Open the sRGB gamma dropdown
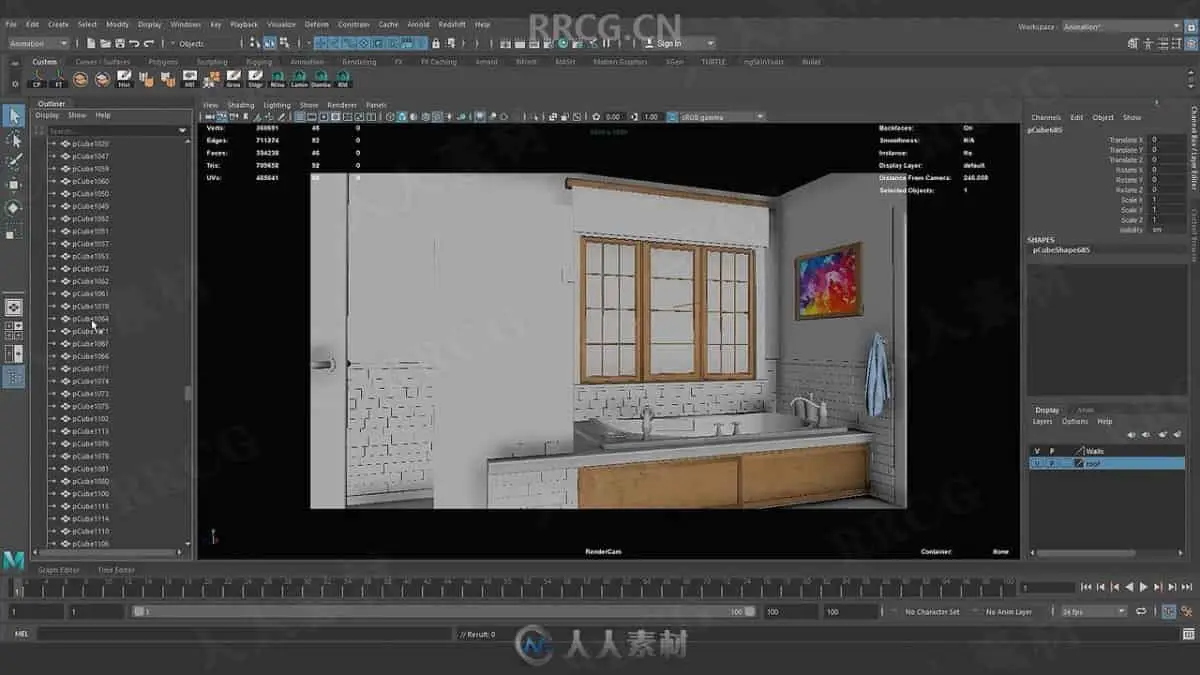Screen dimensions: 1200x675 click(722, 117)
